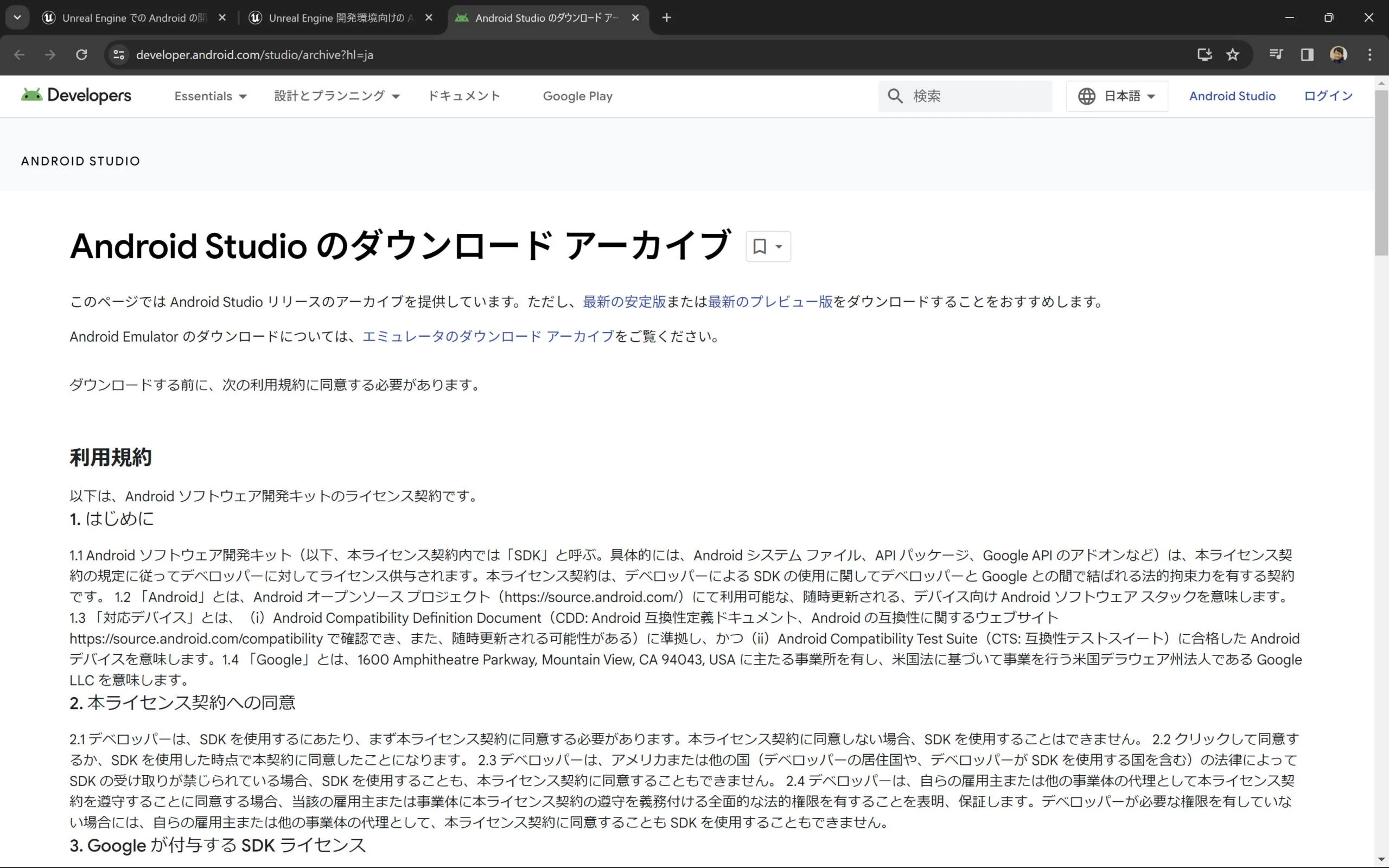The width and height of the screenshot is (1389, 868).
Task: Click in the 検索 search field
Action: [x=976, y=97]
